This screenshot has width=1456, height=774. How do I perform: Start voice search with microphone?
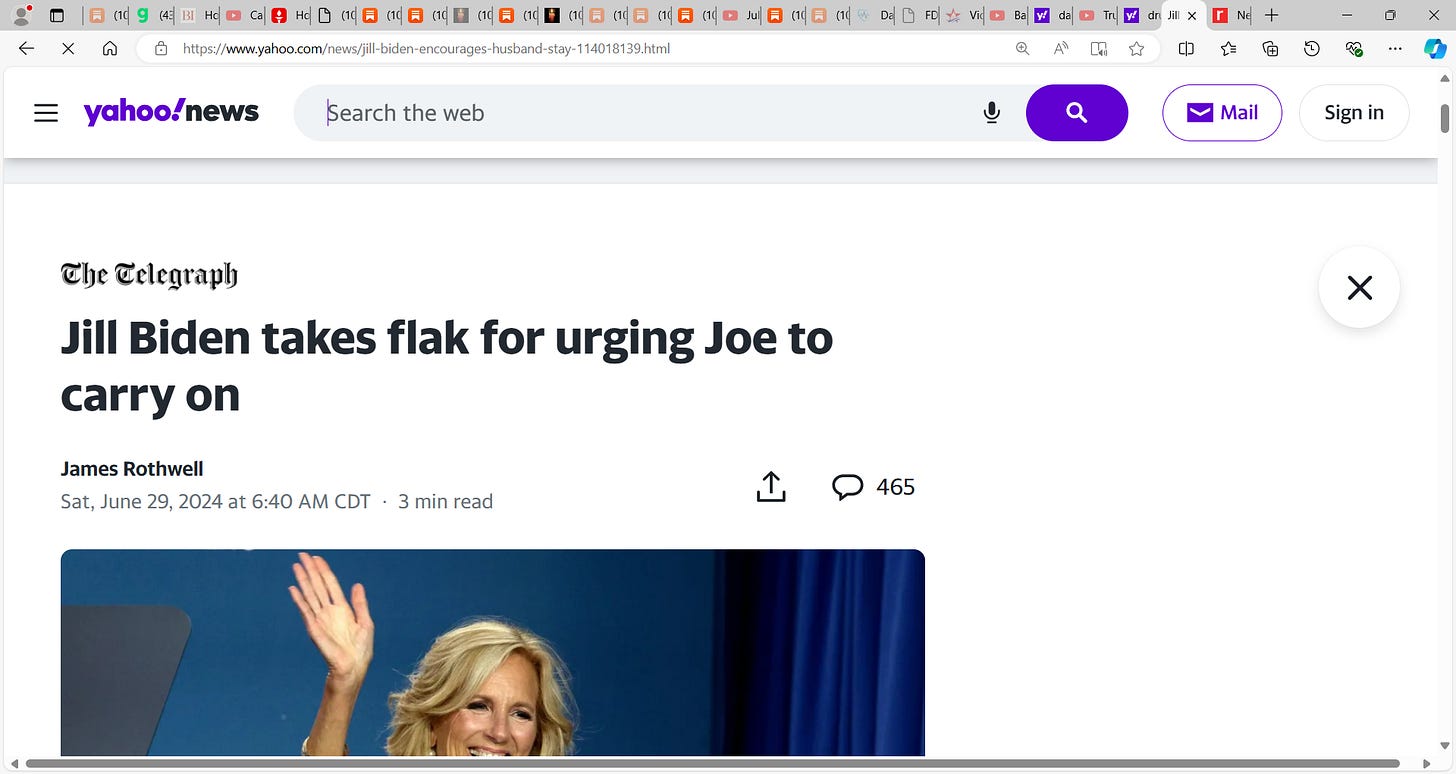pos(991,113)
